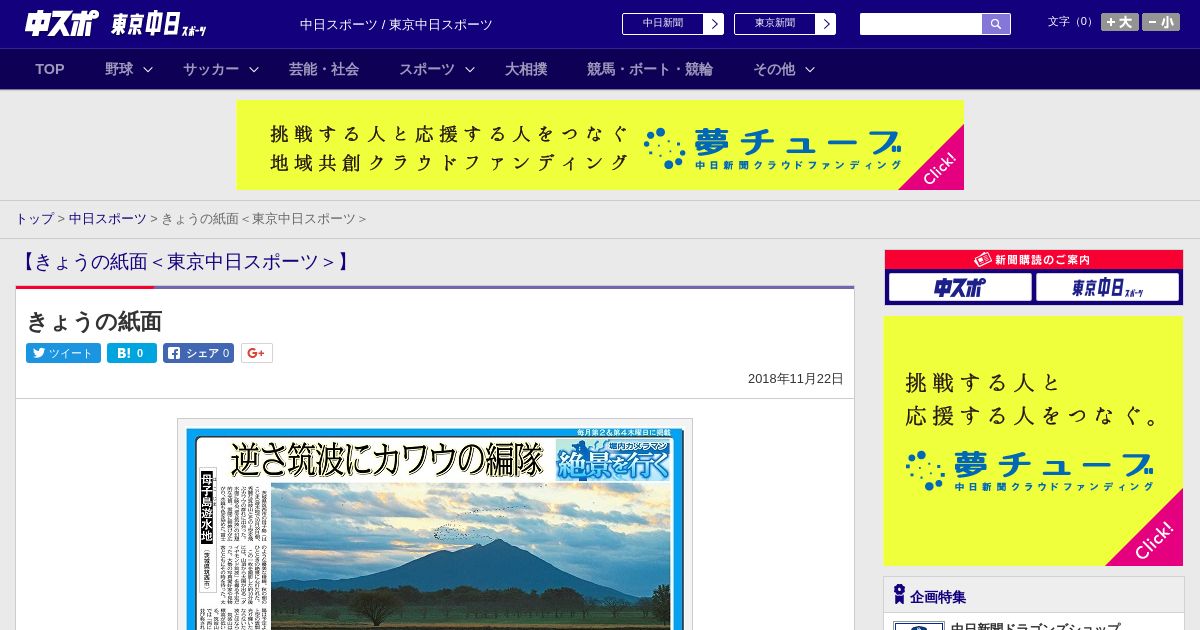Open 【きょうの紙面＜東京中日スポーツ＞】 heading link
Viewport: 1200px width, 630px height.
(x=185, y=262)
